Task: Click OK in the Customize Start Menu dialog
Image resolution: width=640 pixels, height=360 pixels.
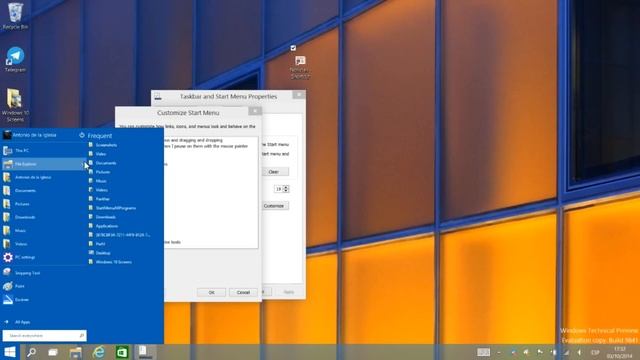Action: point(211,293)
